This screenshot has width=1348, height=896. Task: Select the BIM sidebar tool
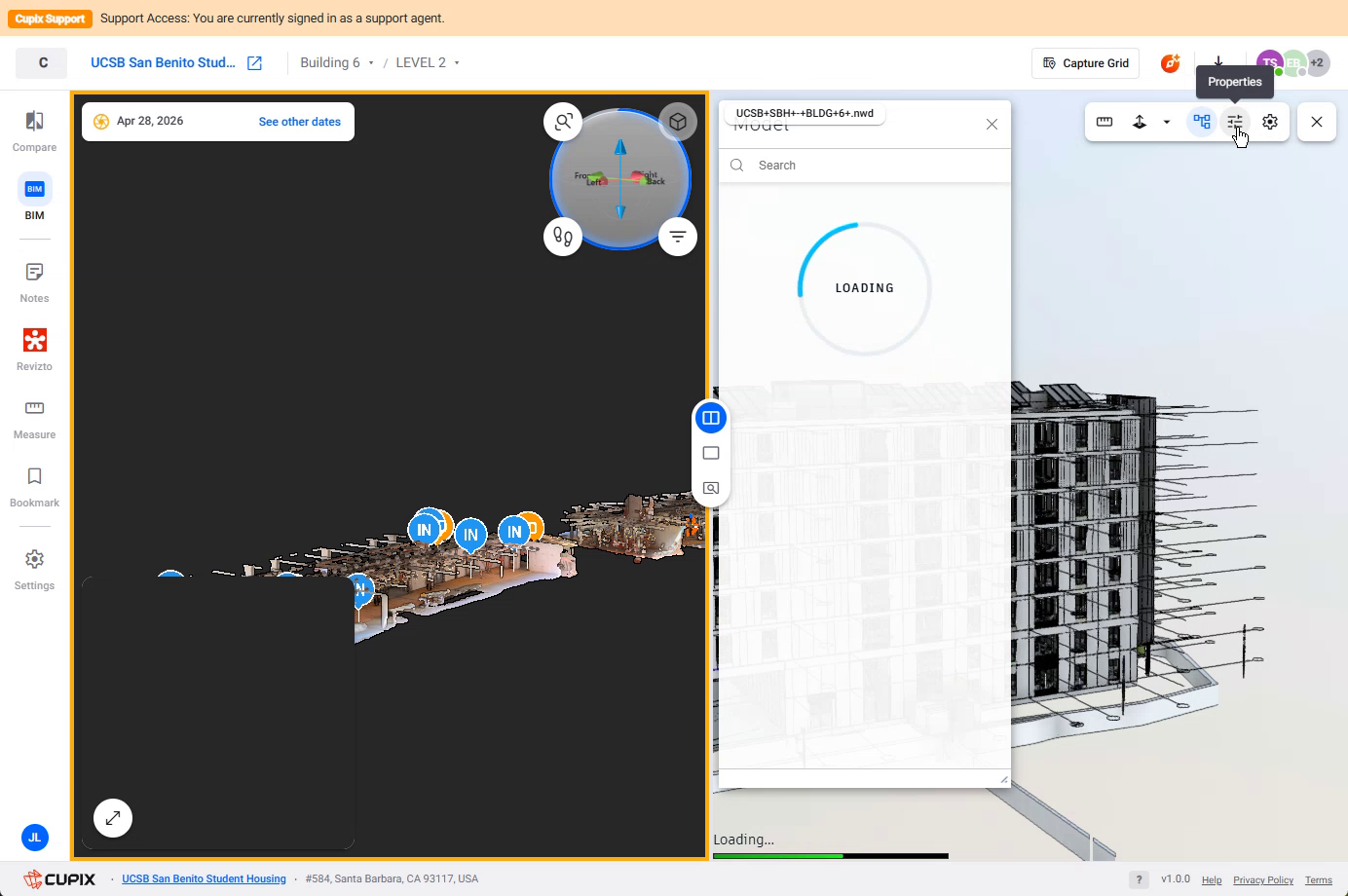pyautogui.click(x=34, y=198)
